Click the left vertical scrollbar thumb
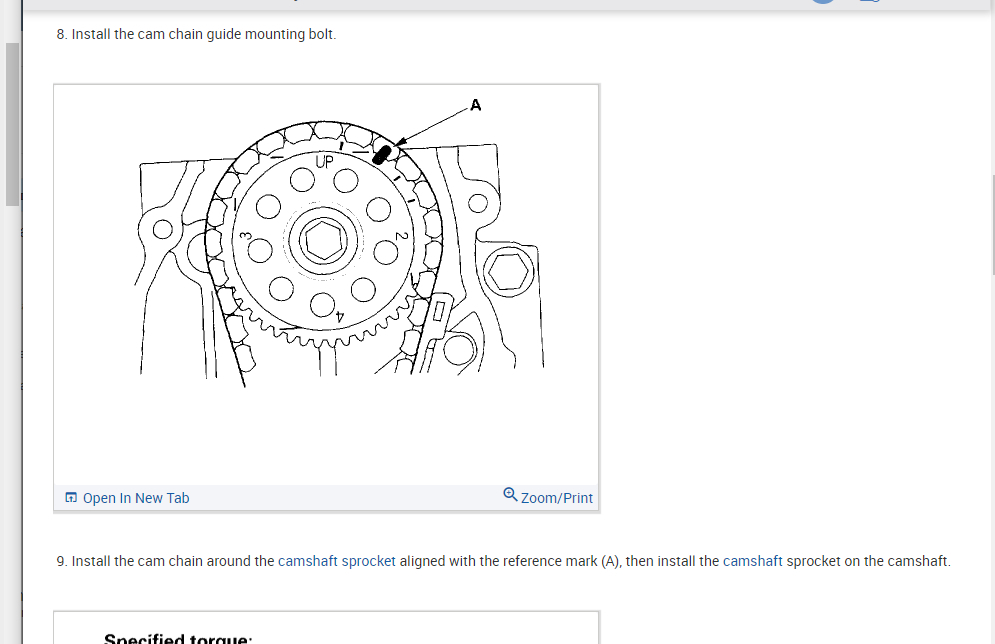 coord(12,124)
